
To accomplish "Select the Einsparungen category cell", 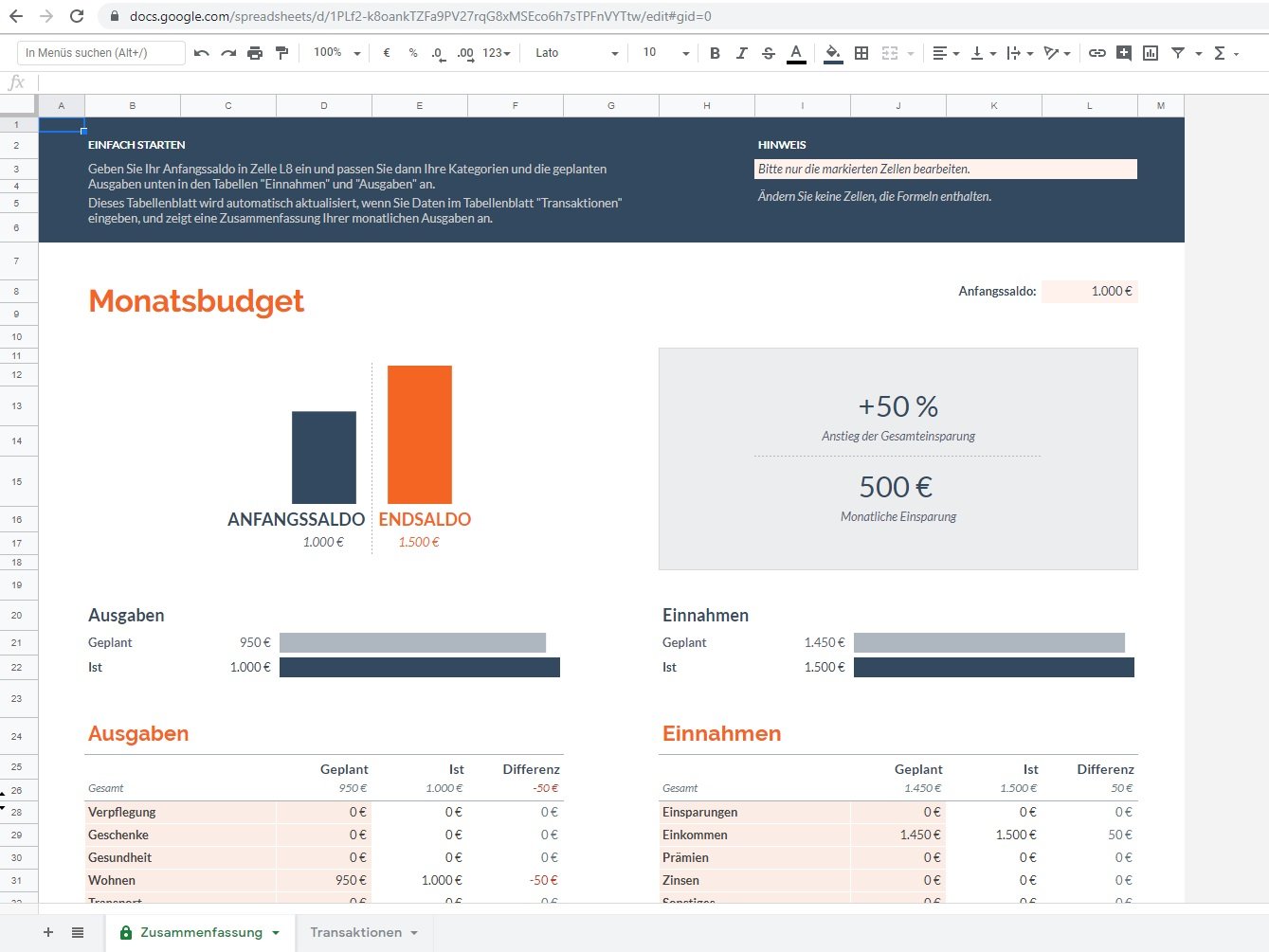I will tap(754, 812).
